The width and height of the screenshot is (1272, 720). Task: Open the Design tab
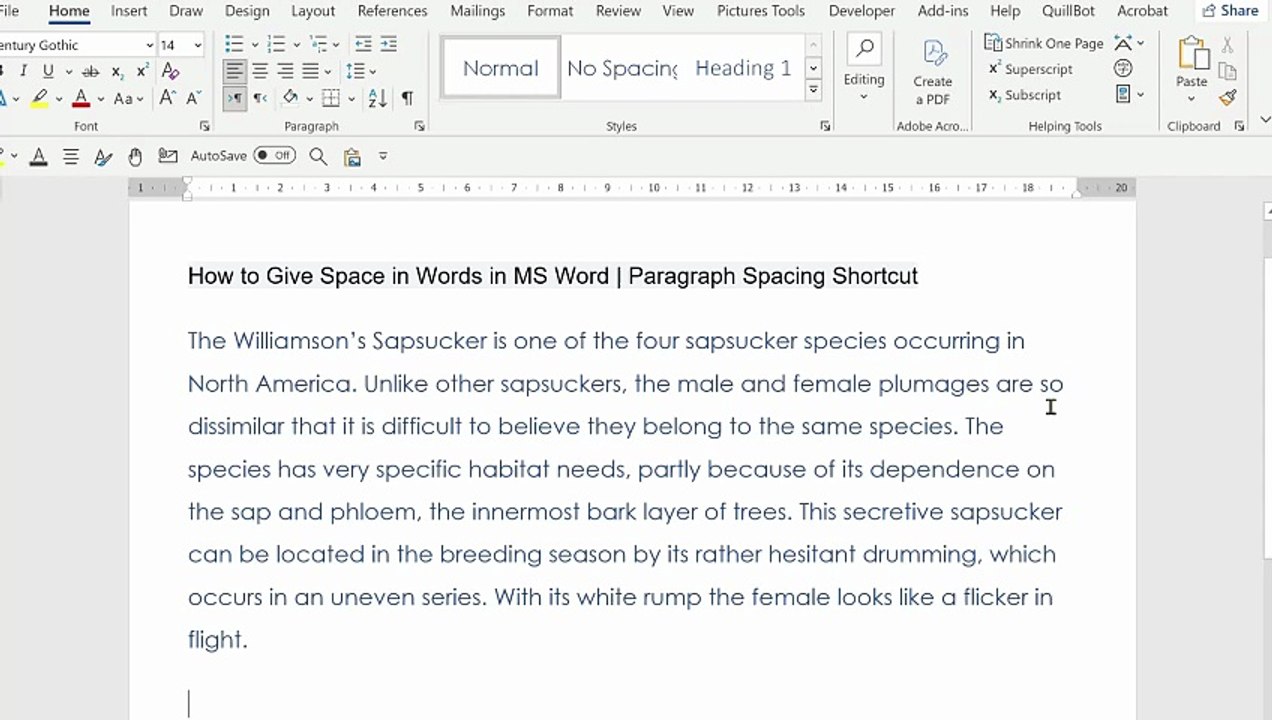click(247, 11)
